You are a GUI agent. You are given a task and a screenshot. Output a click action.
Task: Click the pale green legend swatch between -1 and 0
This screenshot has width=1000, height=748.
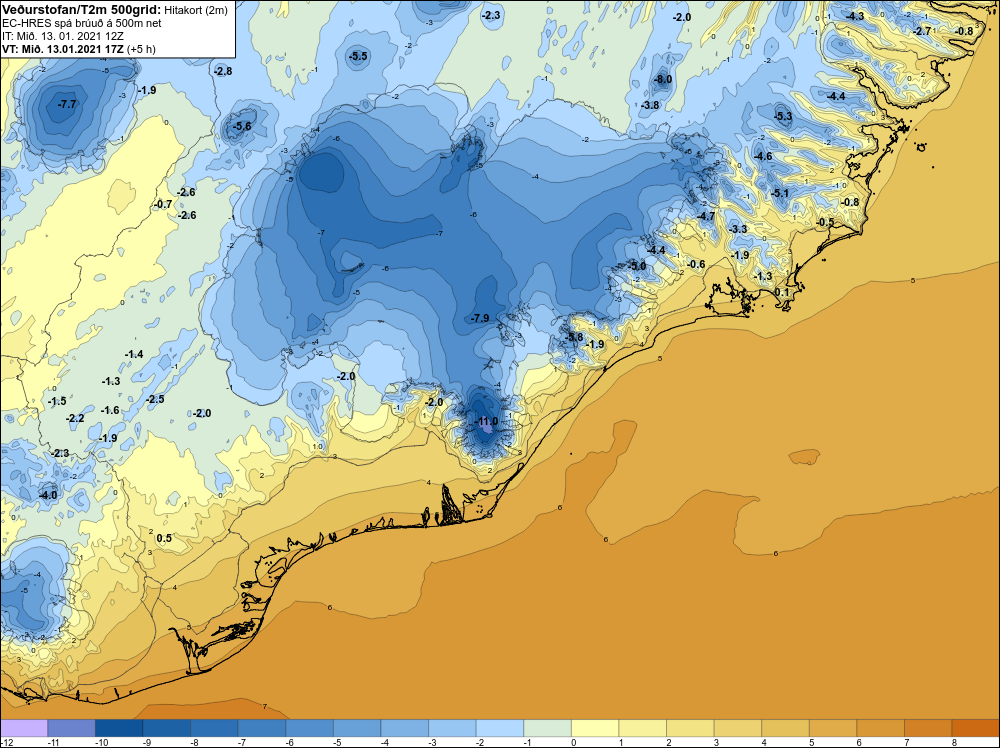click(x=547, y=728)
